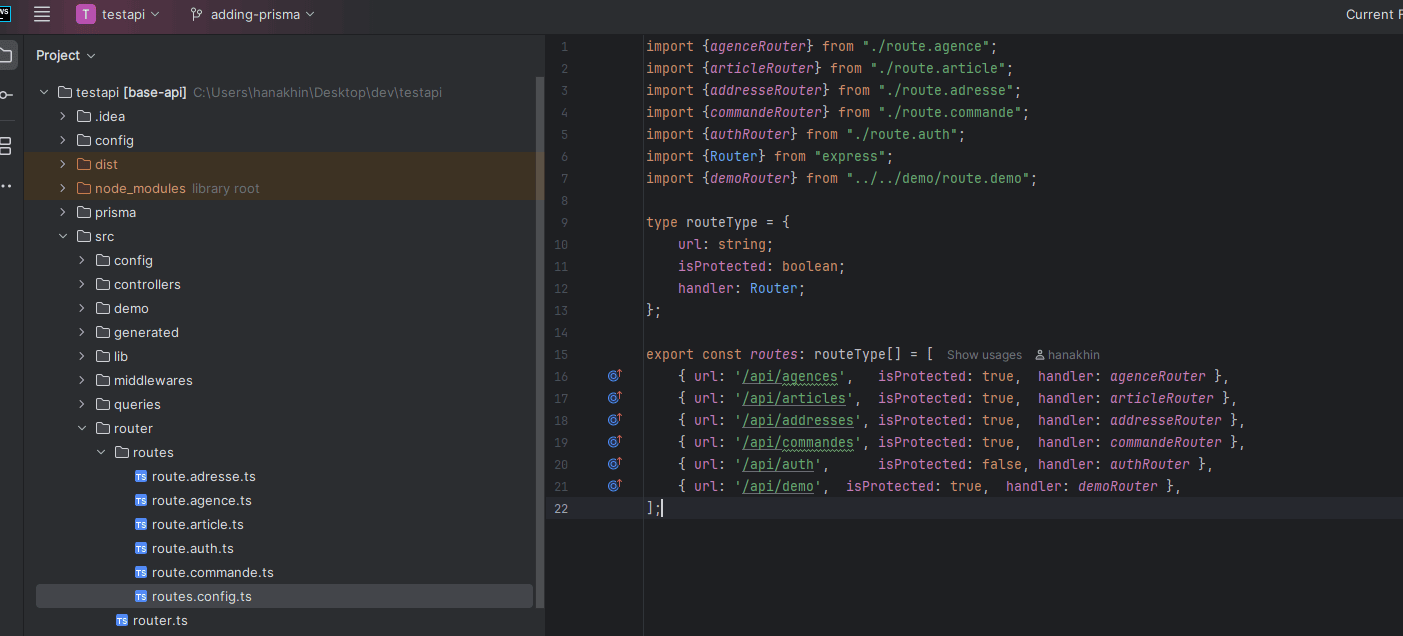
Task: Click gutter icon on line 19
Action: coord(614,442)
